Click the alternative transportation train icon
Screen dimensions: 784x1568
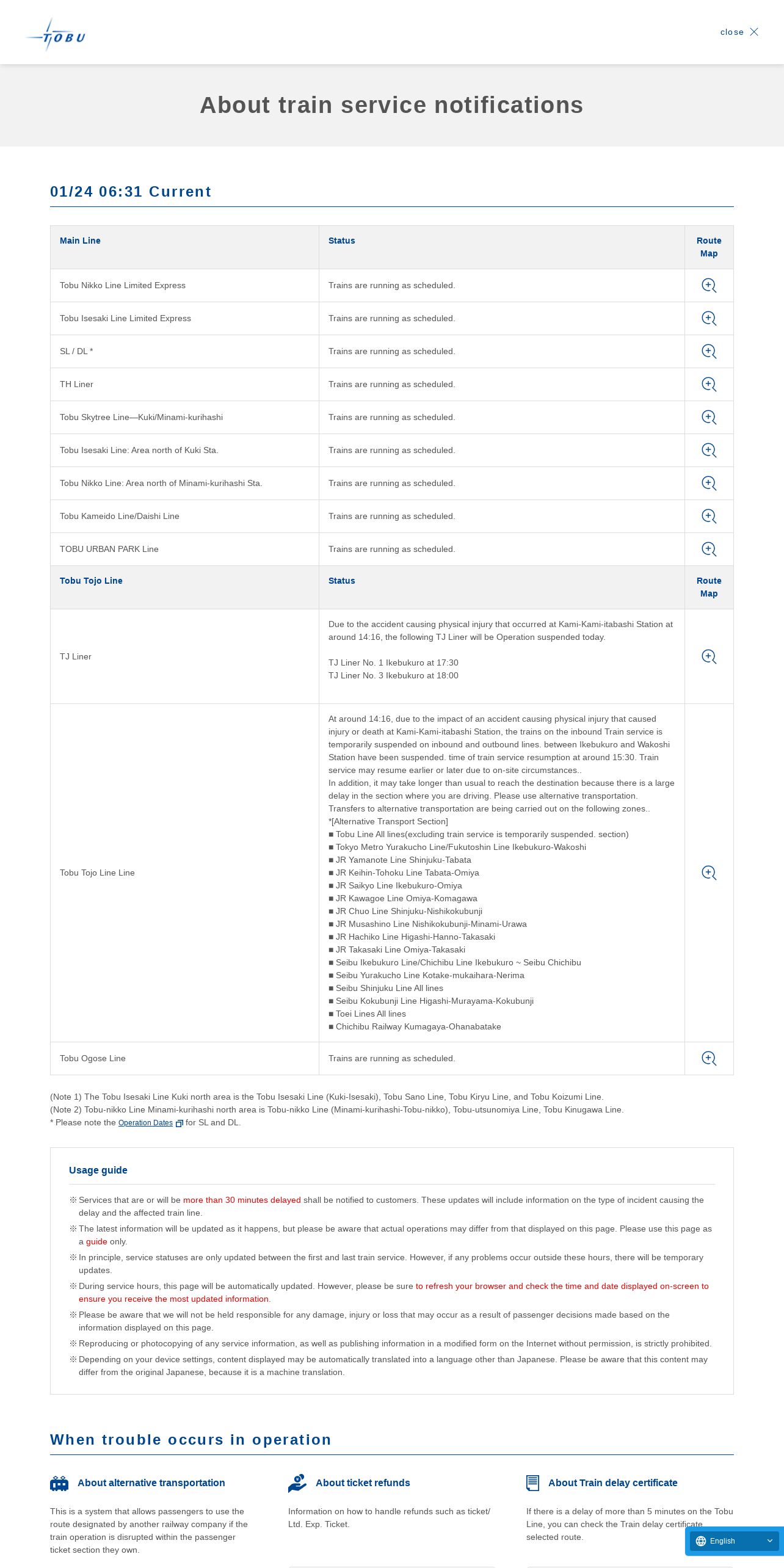click(59, 1483)
